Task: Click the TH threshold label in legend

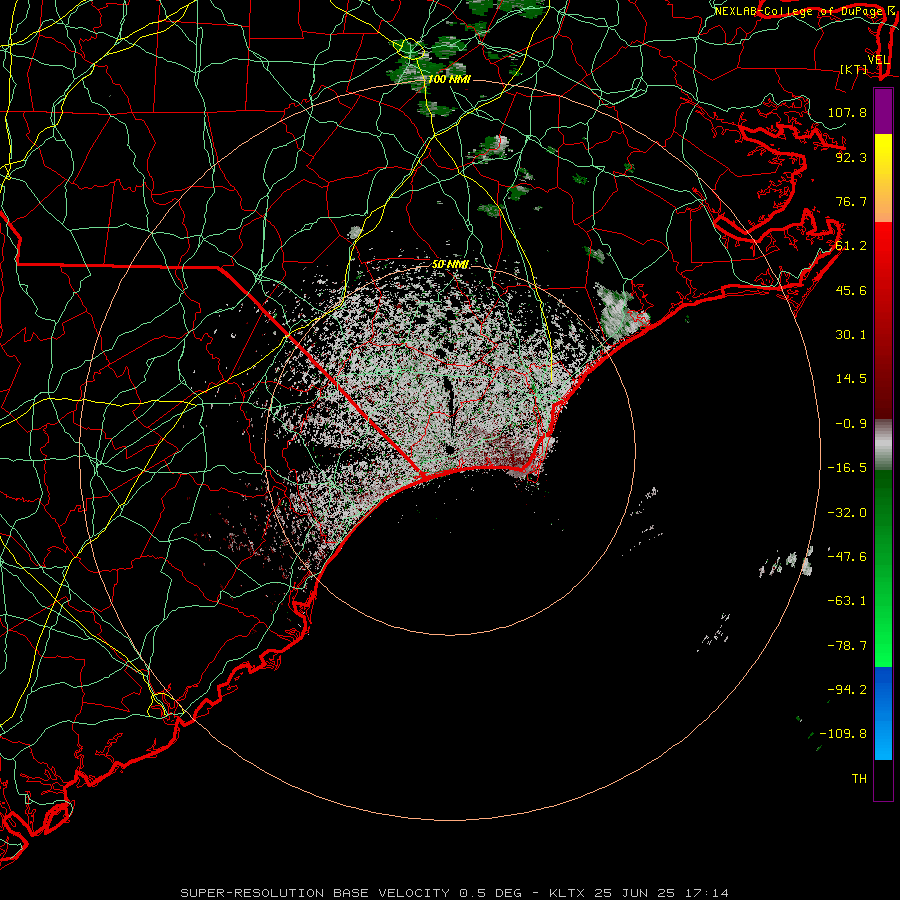Action: [x=859, y=778]
